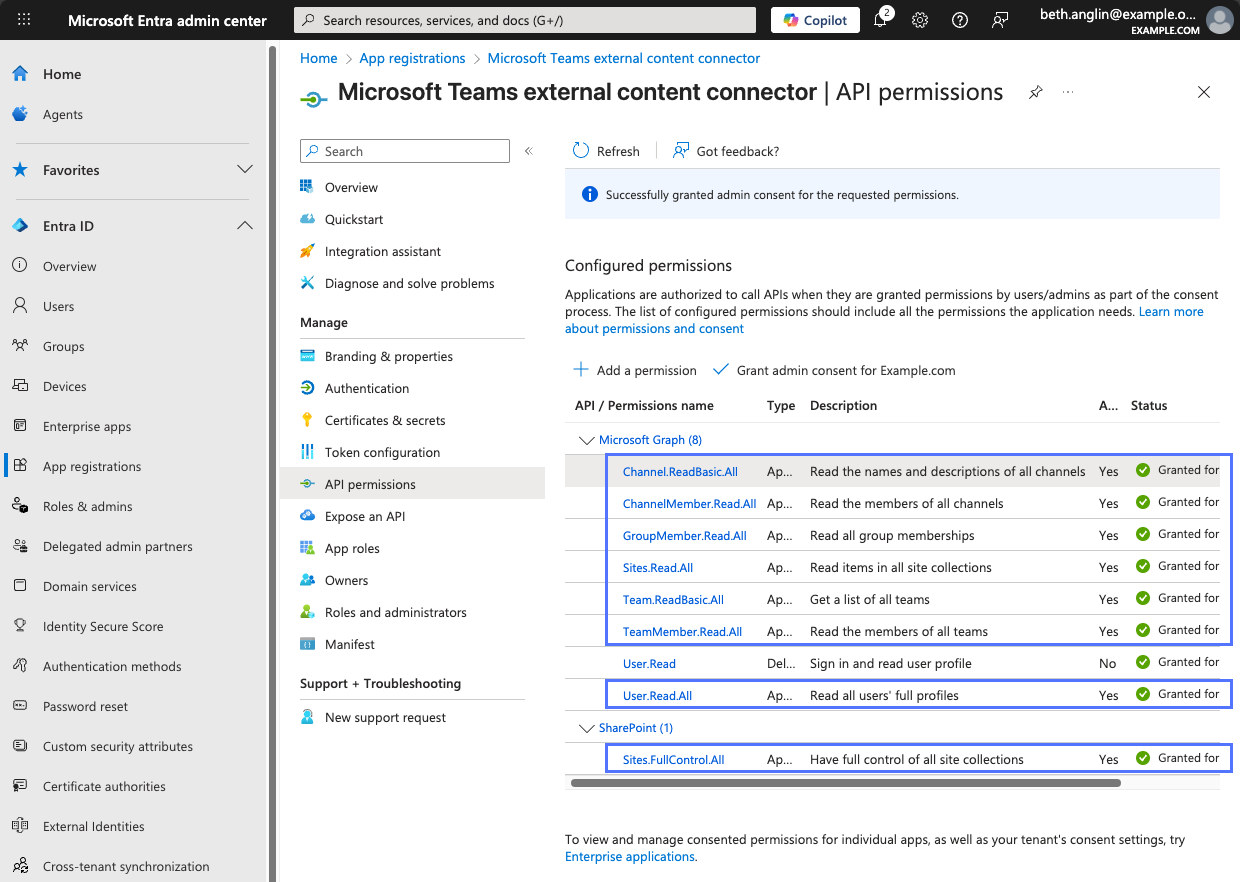
Task: Click the Enterprise applications link
Action: (x=630, y=857)
